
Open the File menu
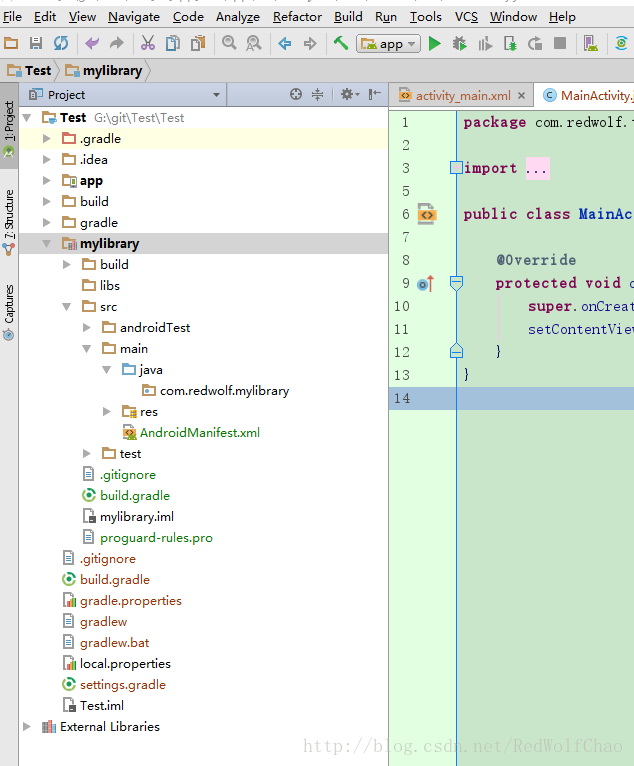coord(12,17)
